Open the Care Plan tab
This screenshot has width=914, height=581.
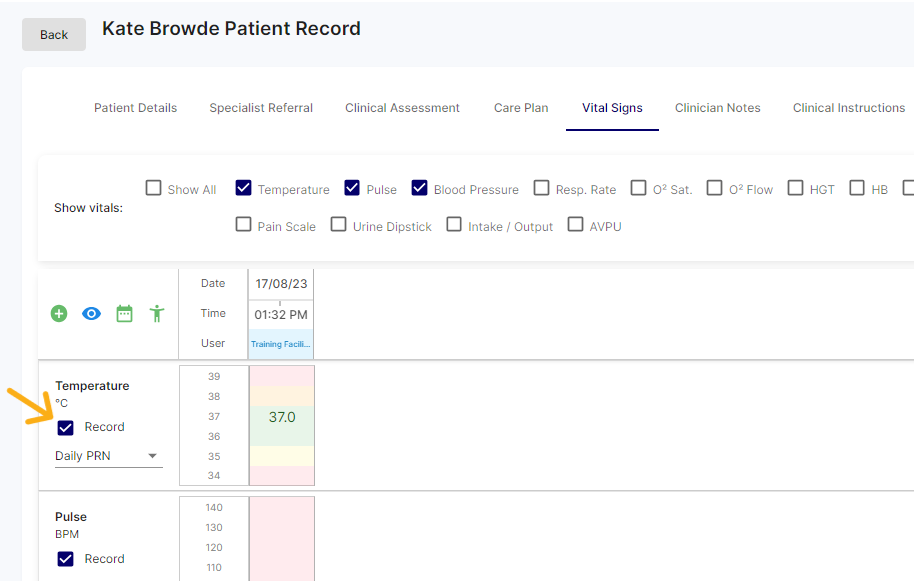(x=521, y=108)
